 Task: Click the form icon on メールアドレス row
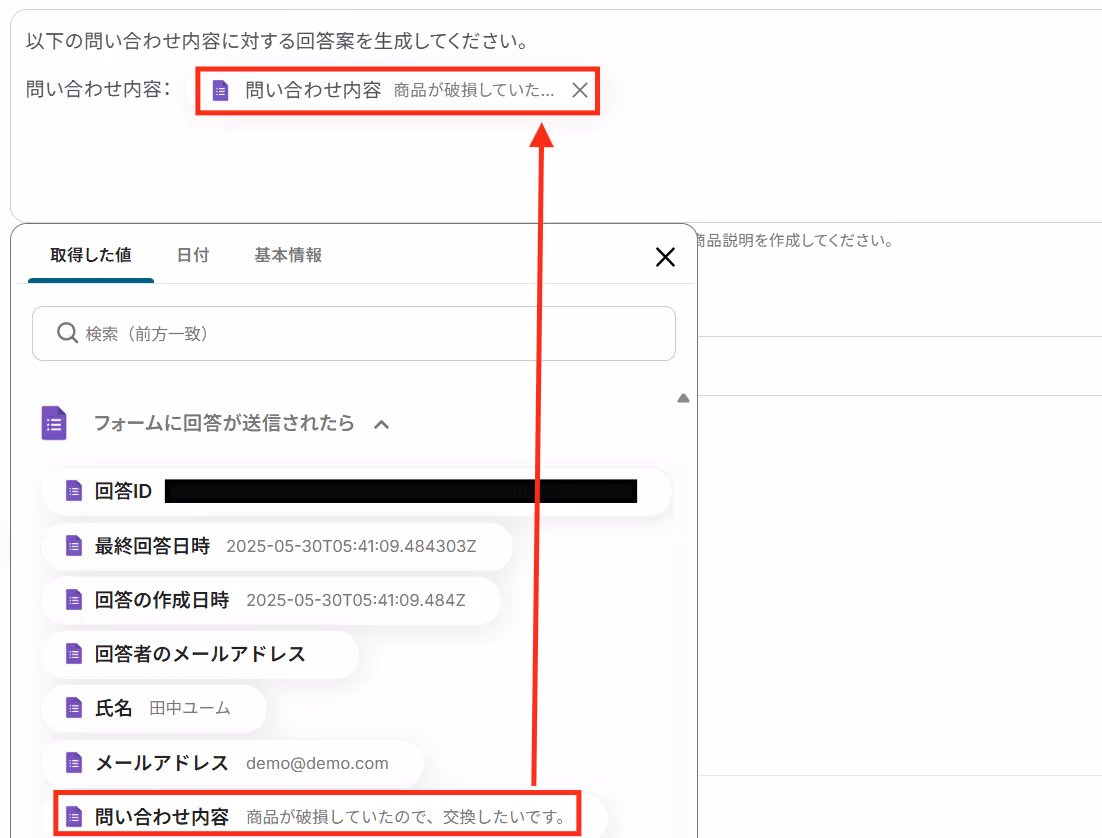coord(74,762)
